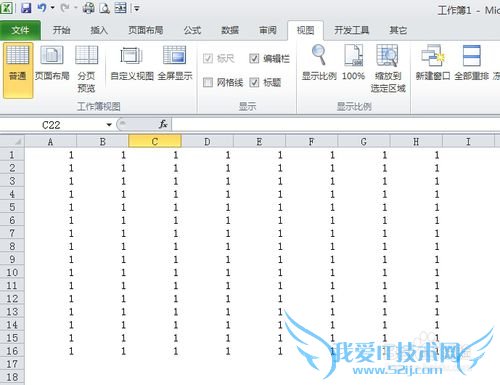Image resolution: width=500 pixels, height=385 pixels.
Task: Select row 10 header
Action: coord(12,272)
